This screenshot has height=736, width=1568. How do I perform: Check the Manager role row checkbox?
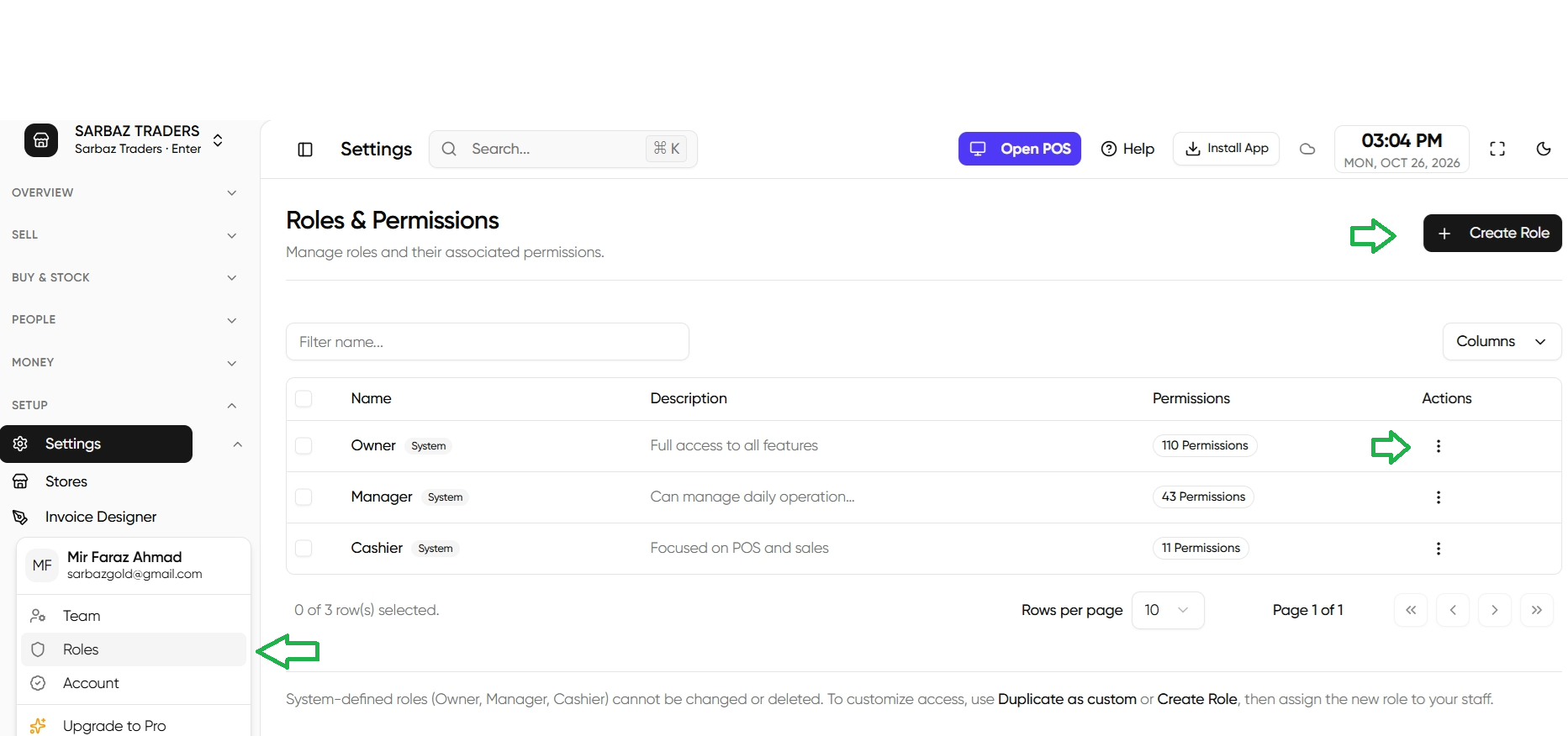[304, 497]
